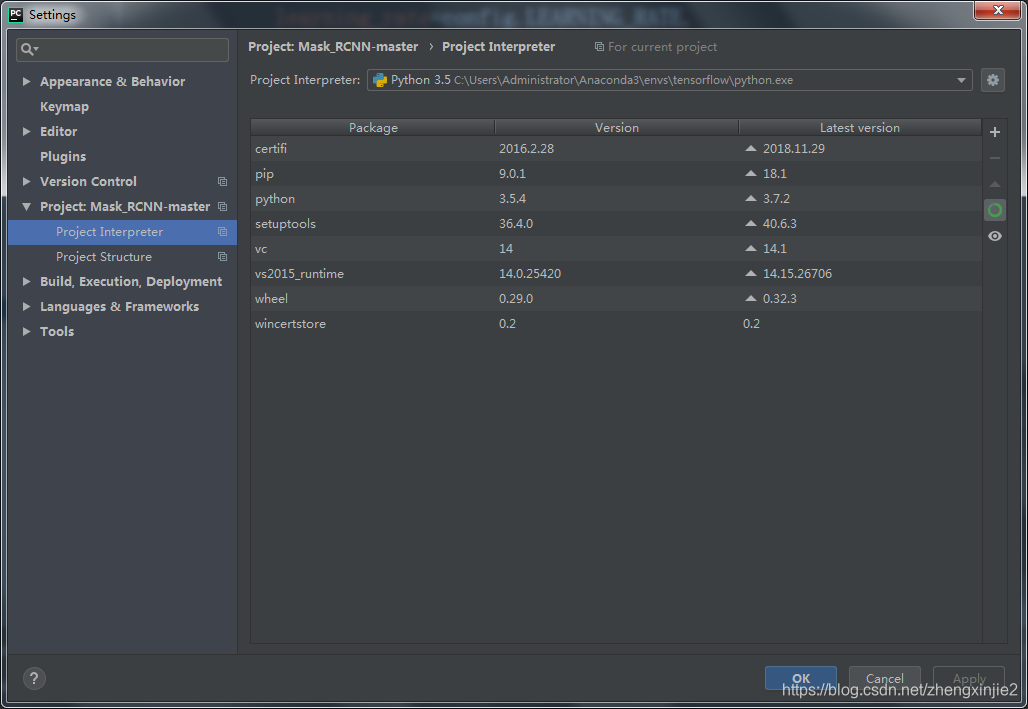Click project icon beside Project: Mask_RCNN-master
Screen dimensions: 1028x709
pos(222,207)
